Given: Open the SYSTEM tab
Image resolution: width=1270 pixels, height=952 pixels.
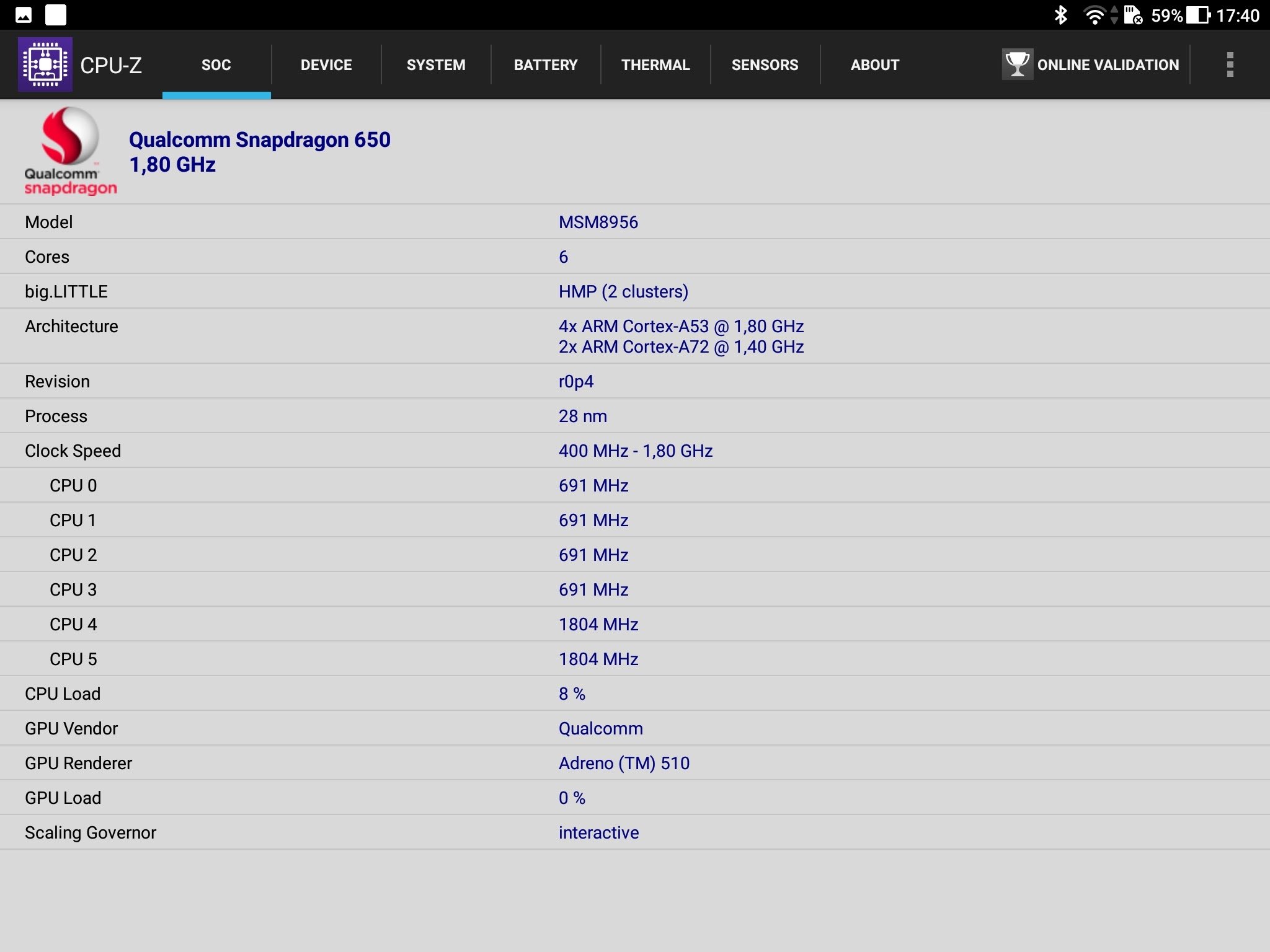Looking at the screenshot, I should (436, 64).
